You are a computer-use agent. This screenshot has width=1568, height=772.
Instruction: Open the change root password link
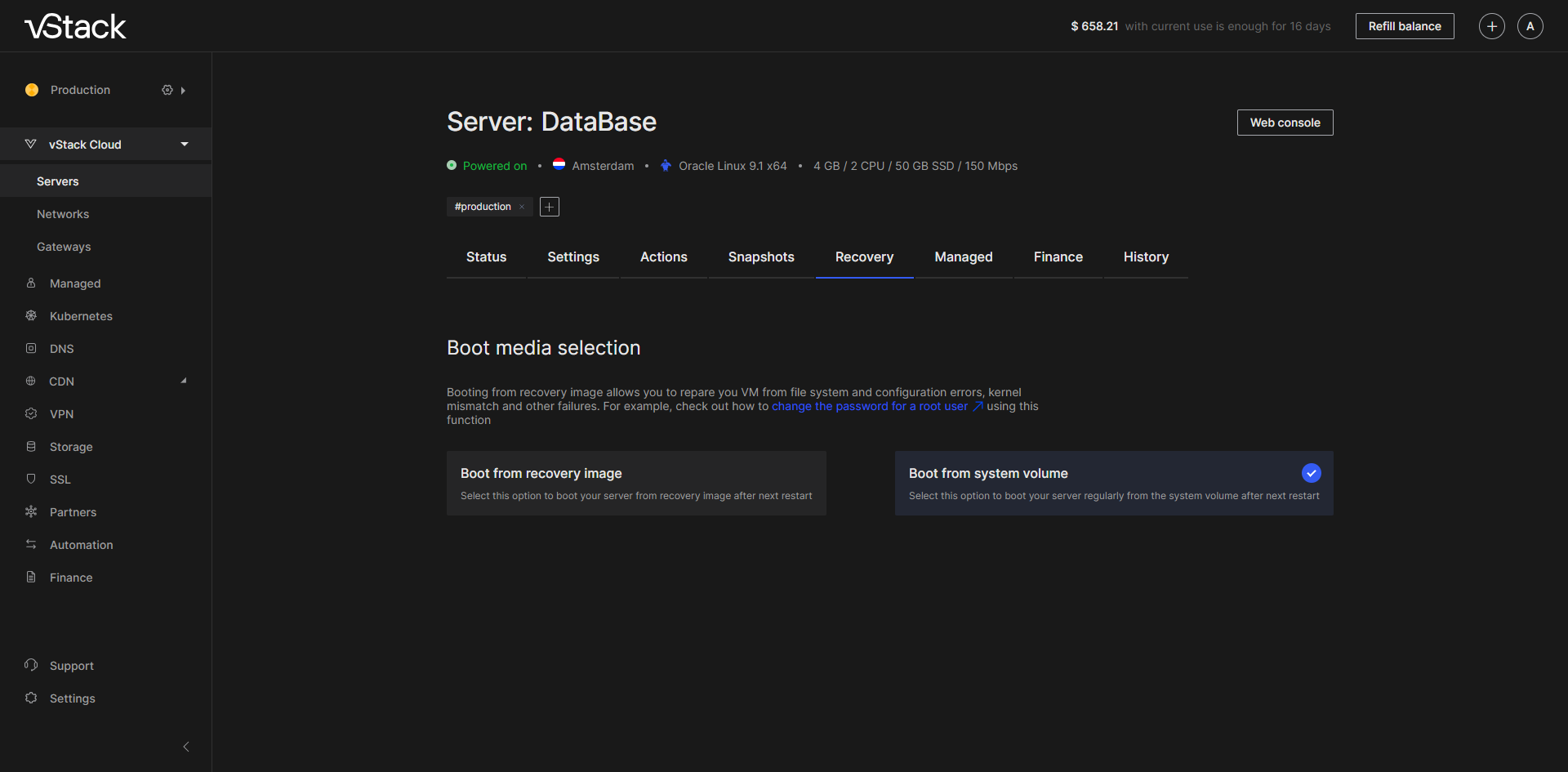(877, 406)
